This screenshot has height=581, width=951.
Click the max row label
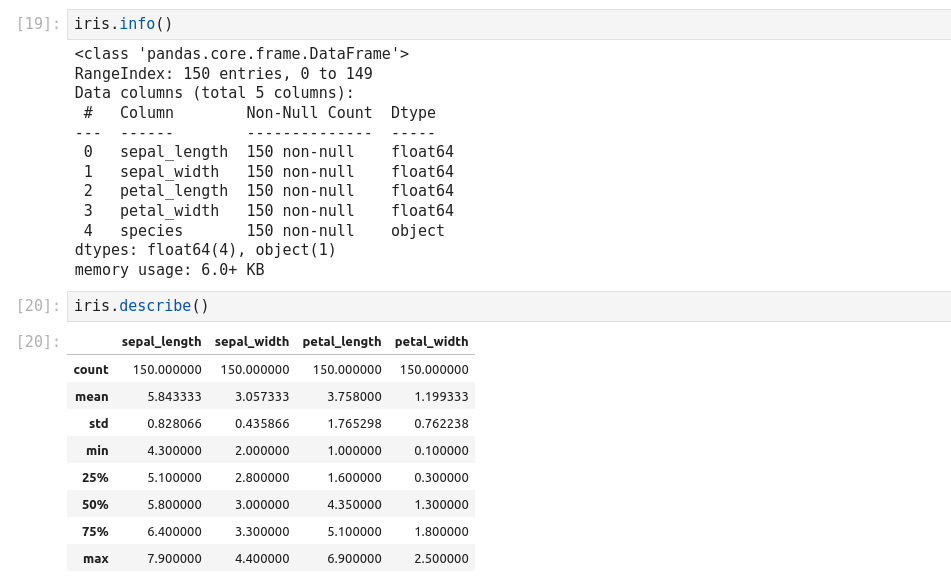pyautogui.click(x=96, y=559)
